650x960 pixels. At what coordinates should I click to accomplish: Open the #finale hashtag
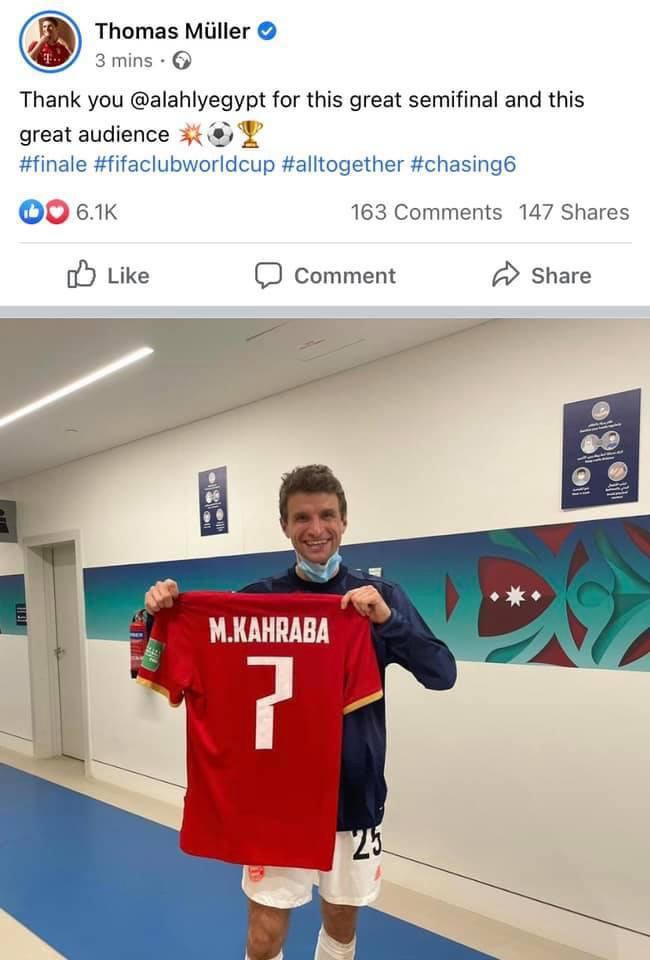[53, 164]
